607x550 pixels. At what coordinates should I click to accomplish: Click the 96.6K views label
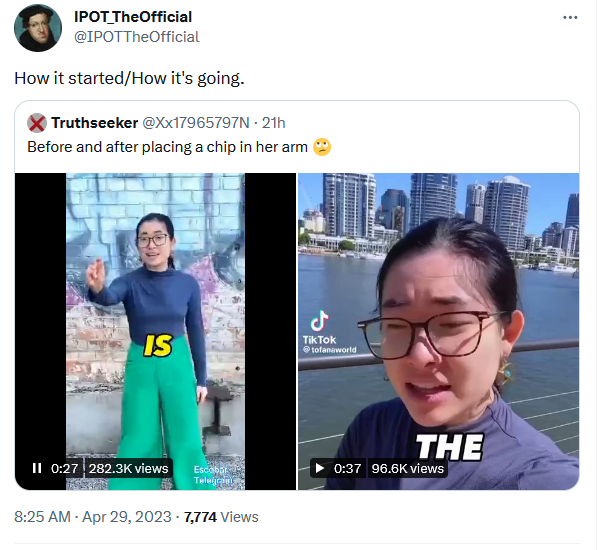click(x=408, y=468)
